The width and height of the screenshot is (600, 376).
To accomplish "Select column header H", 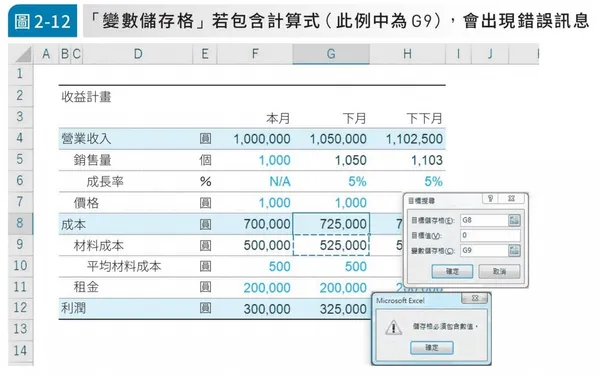I will [407, 54].
